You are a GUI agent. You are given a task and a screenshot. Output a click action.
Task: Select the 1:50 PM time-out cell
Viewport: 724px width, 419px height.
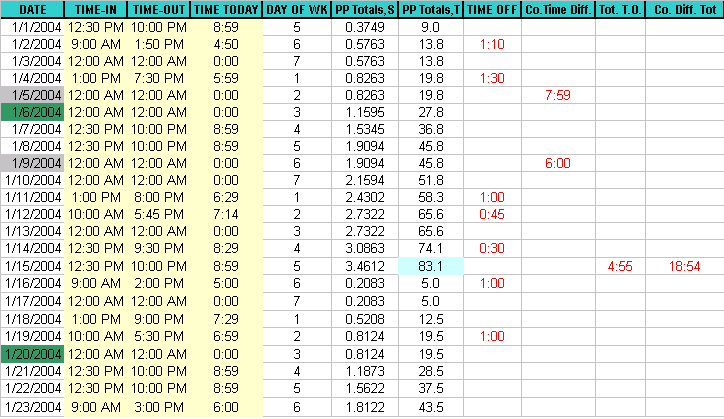click(x=159, y=44)
